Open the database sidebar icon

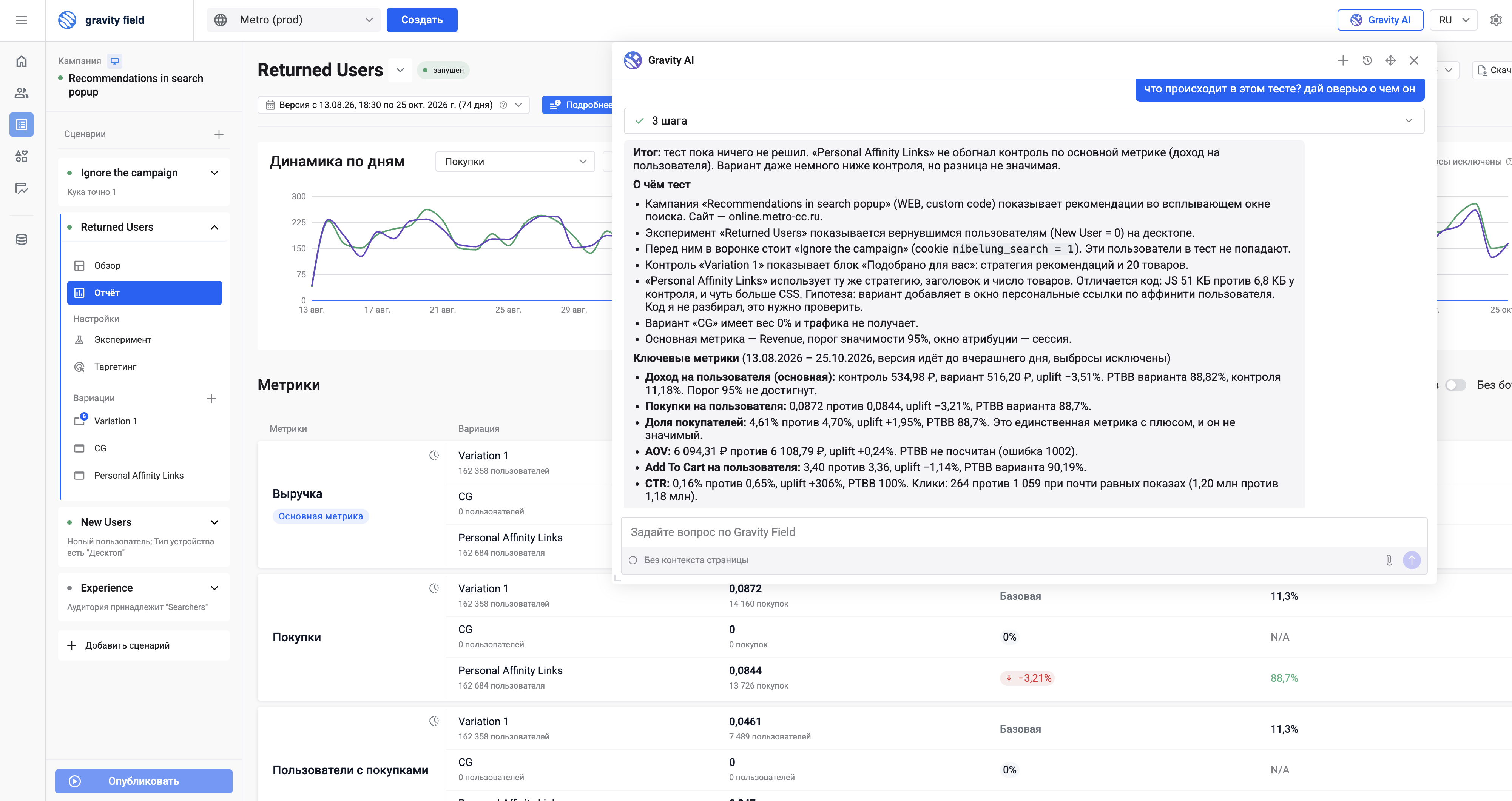pos(22,239)
